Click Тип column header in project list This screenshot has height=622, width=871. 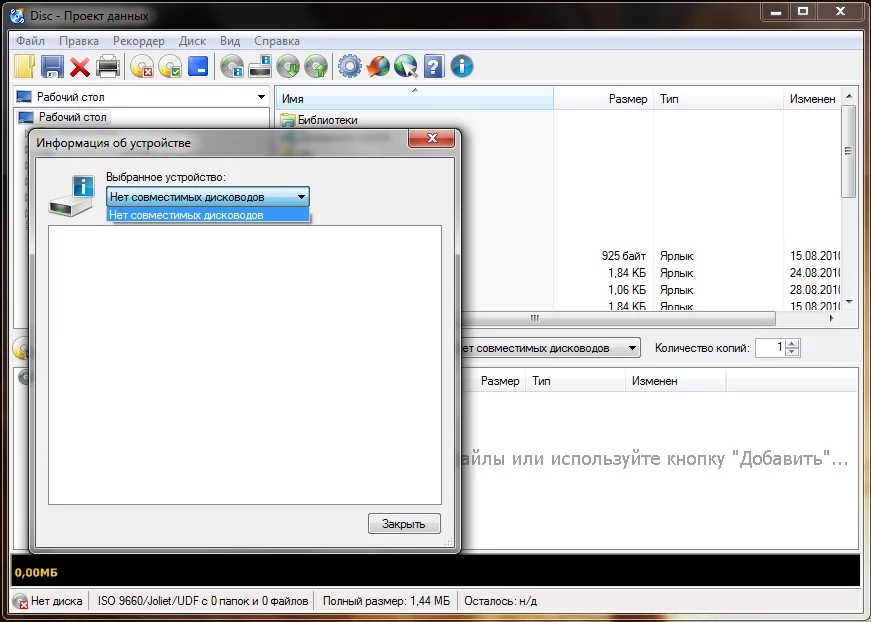[575, 381]
